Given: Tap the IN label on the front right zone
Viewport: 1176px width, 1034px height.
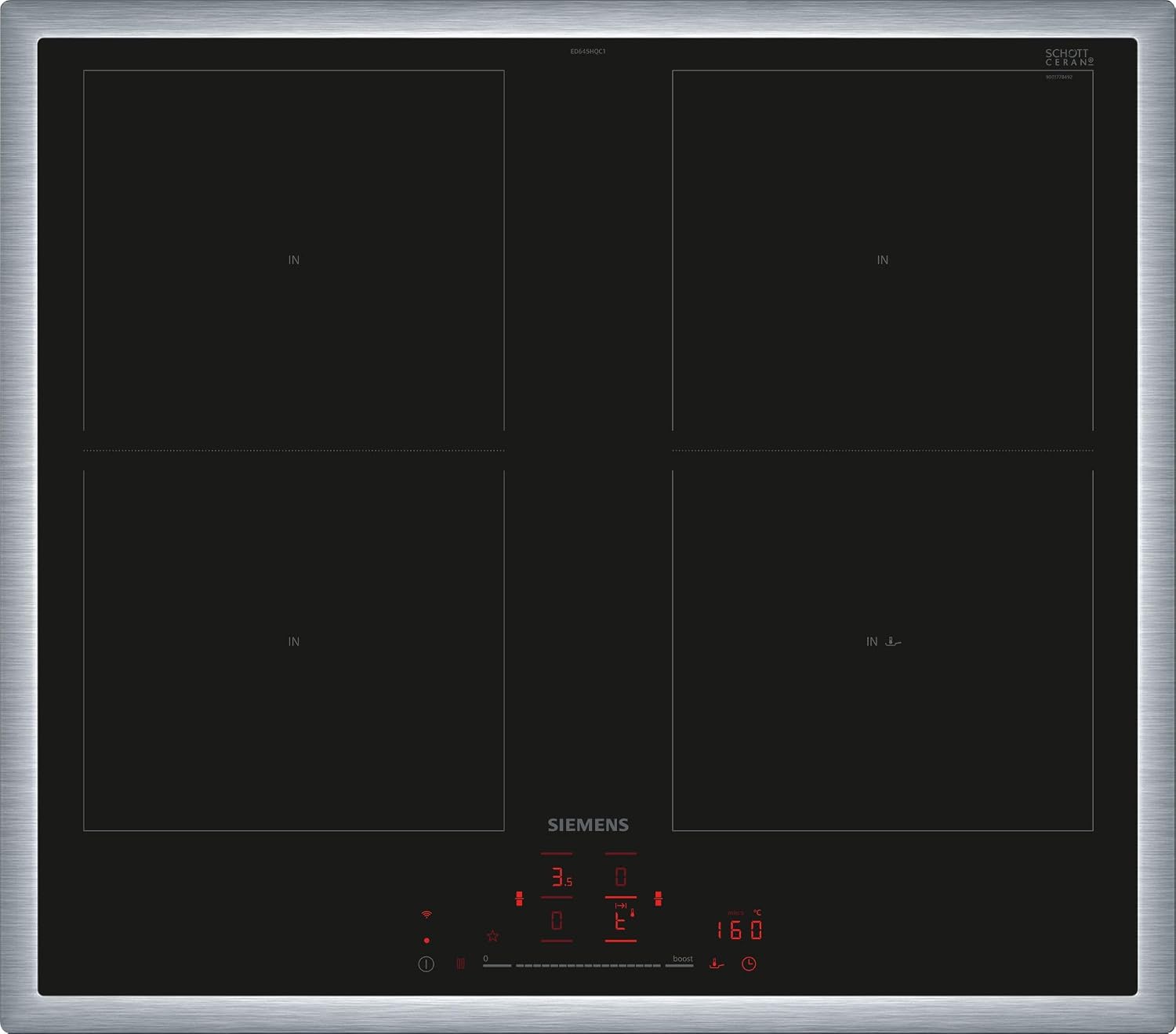Looking at the screenshot, I should tap(872, 641).
